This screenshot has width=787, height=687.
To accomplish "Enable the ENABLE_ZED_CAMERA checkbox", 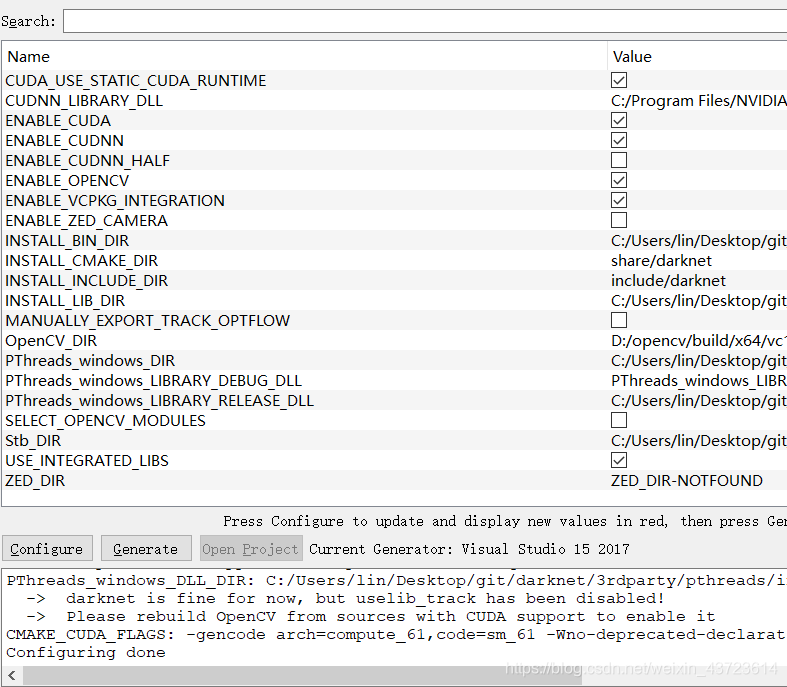I will tap(619, 220).
